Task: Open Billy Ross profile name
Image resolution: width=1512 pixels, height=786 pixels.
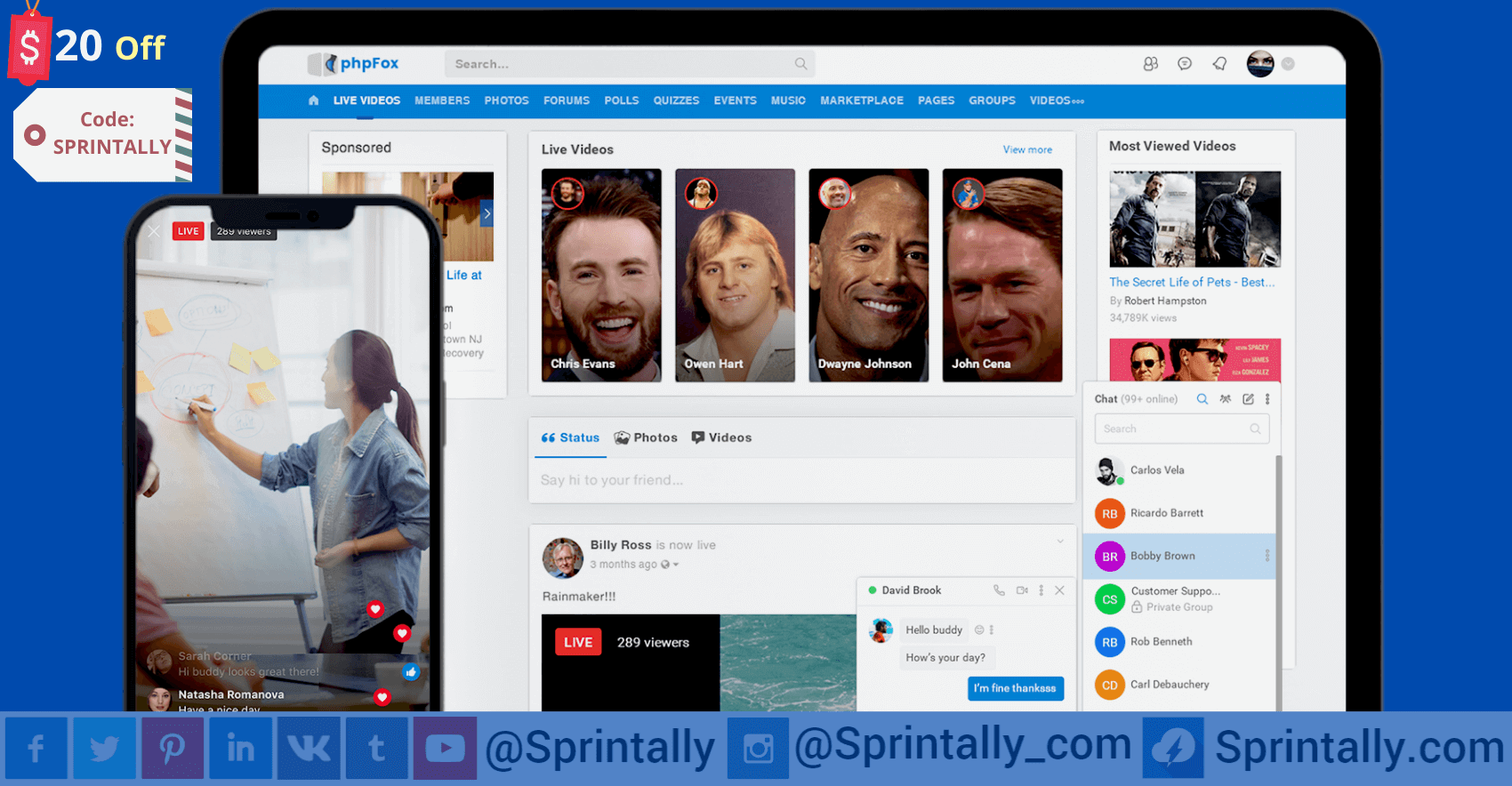Action: pos(621,545)
